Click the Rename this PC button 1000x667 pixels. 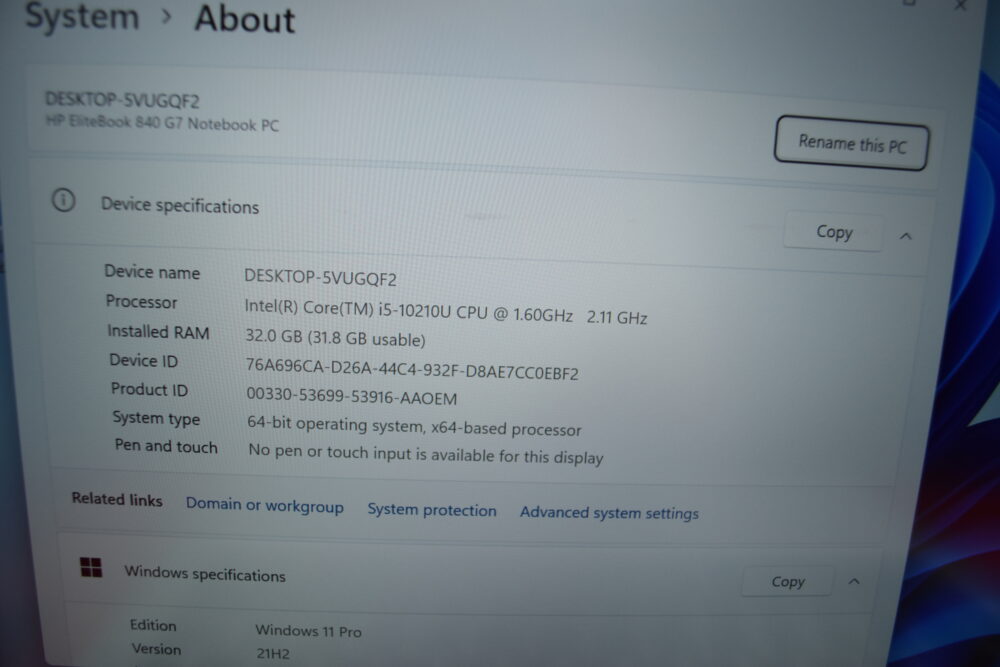pyautogui.click(x=851, y=143)
